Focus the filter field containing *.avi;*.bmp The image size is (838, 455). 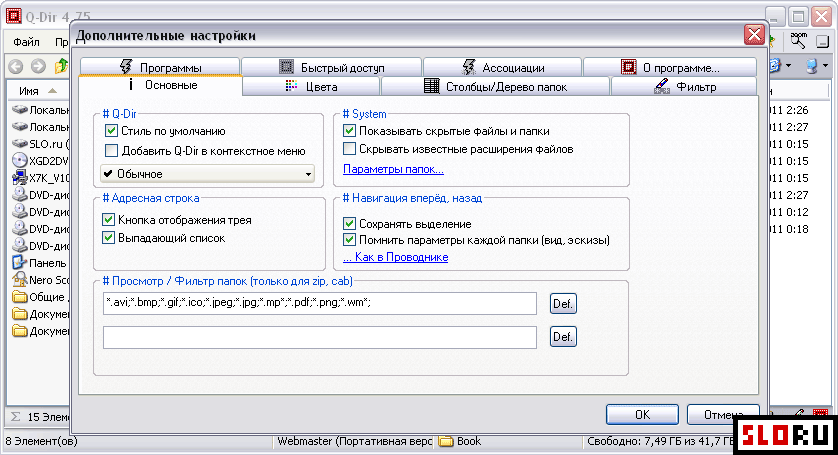(x=320, y=303)
